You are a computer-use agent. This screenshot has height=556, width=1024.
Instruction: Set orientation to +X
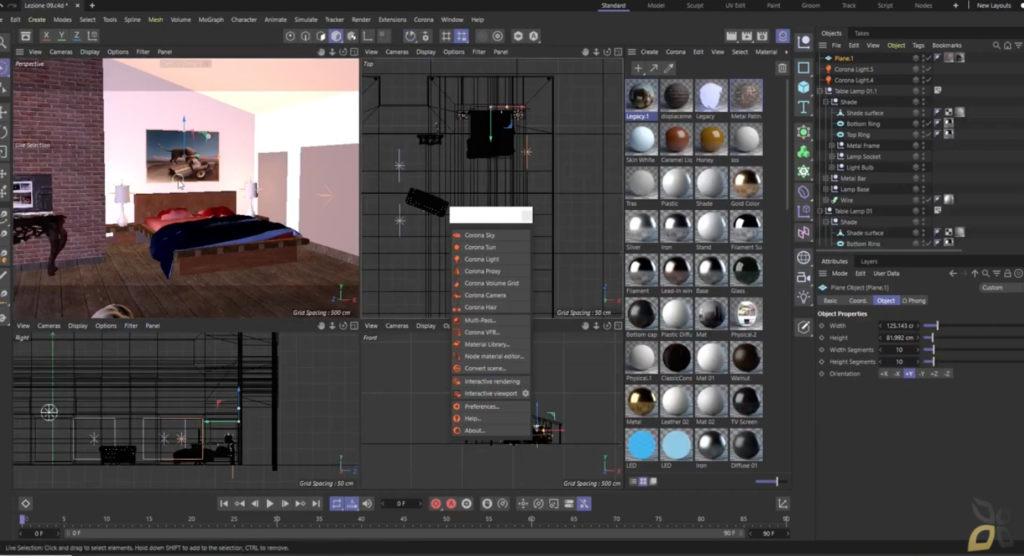(884, 374)
